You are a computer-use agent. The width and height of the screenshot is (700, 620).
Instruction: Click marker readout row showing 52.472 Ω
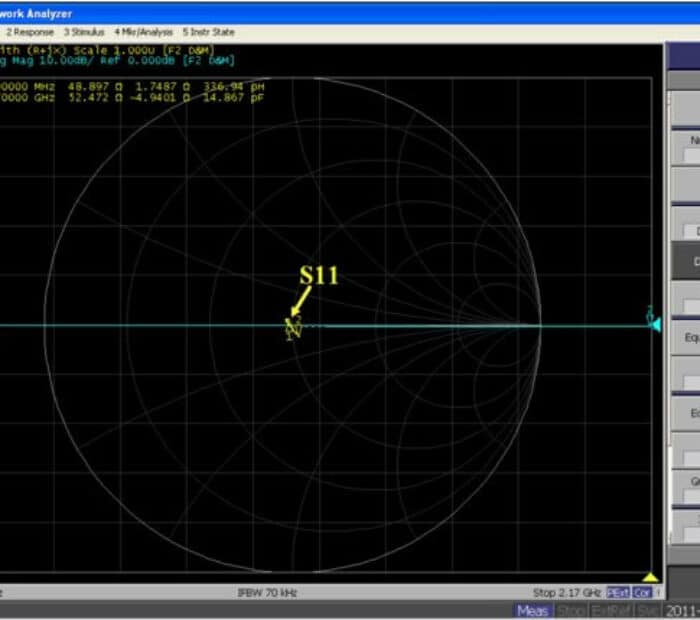132,97
